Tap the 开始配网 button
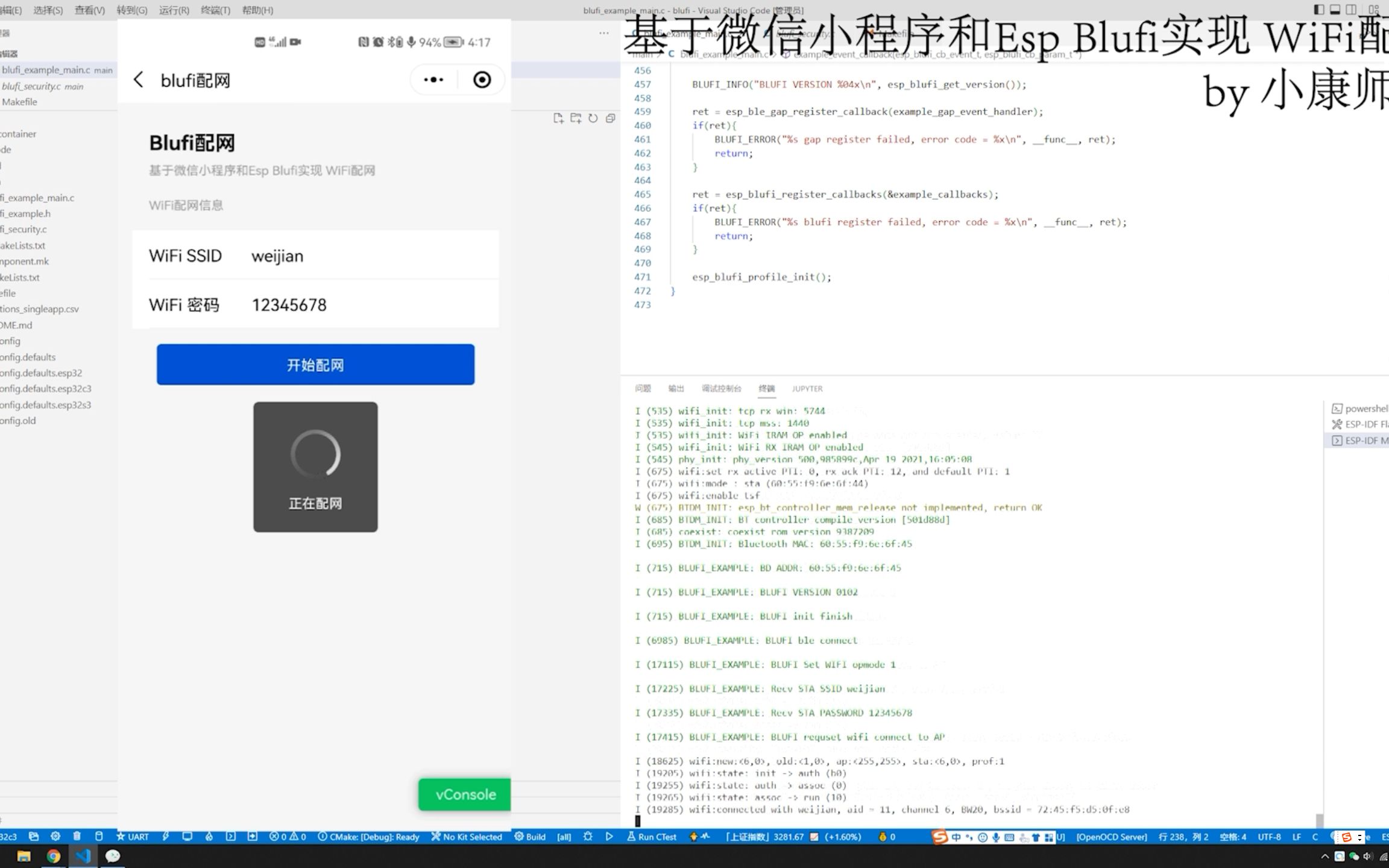 point(315,364)
